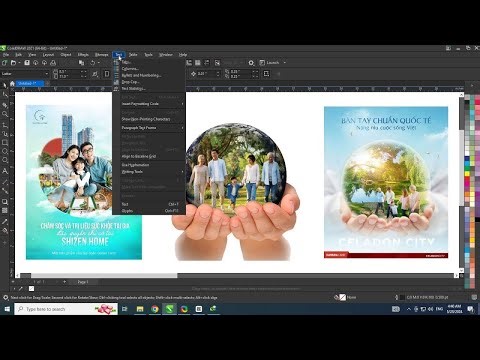Viewport: 480px width, 360px height.
Task: Select the Shape tool
Action: (5, 95)
